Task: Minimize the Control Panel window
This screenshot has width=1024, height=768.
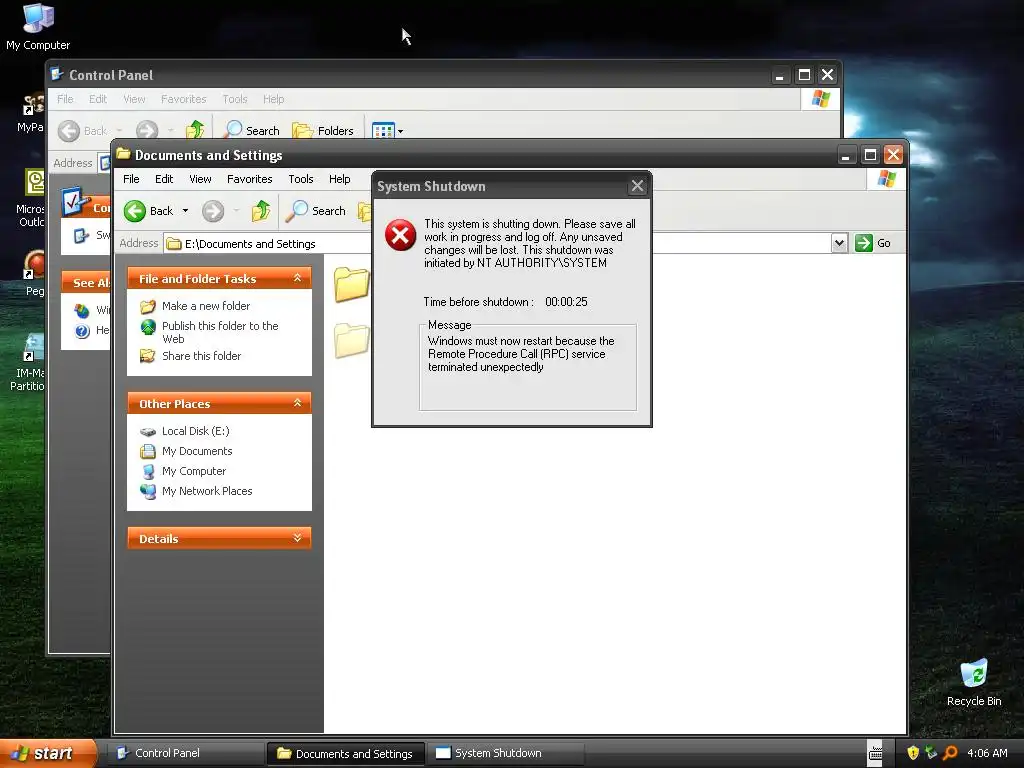Action: [x=779, y=75]
